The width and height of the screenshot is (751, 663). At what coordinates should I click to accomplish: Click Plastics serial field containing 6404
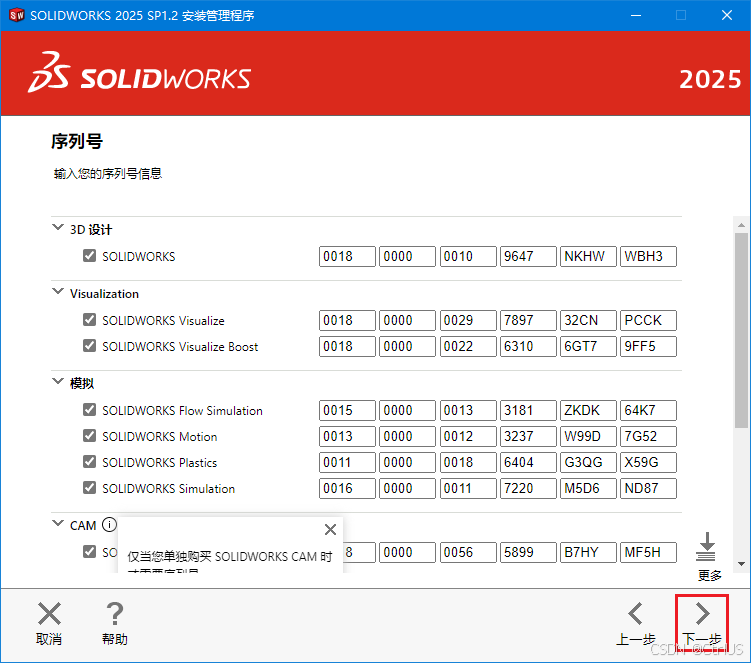[x=528, y=462]
